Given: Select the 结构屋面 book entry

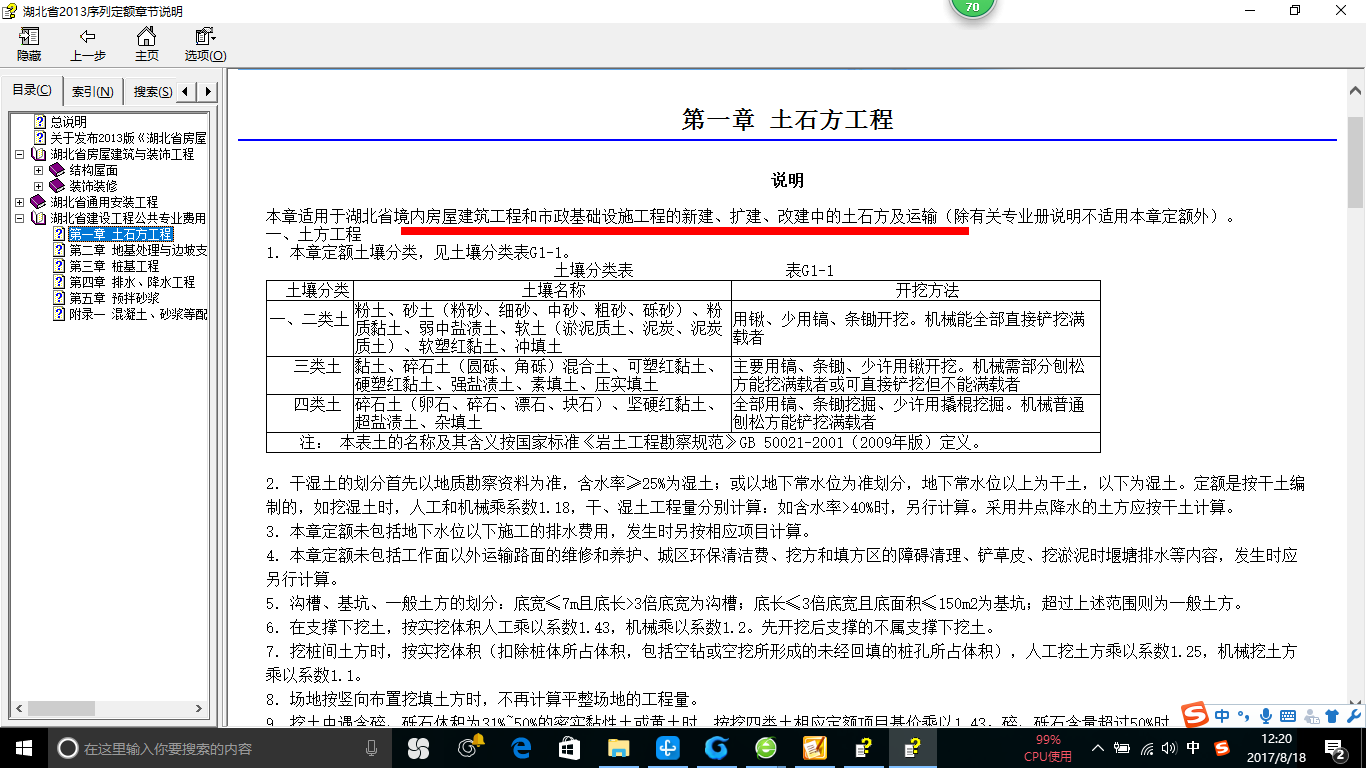Looking at the screenshot, I should (x=93, y=170).
